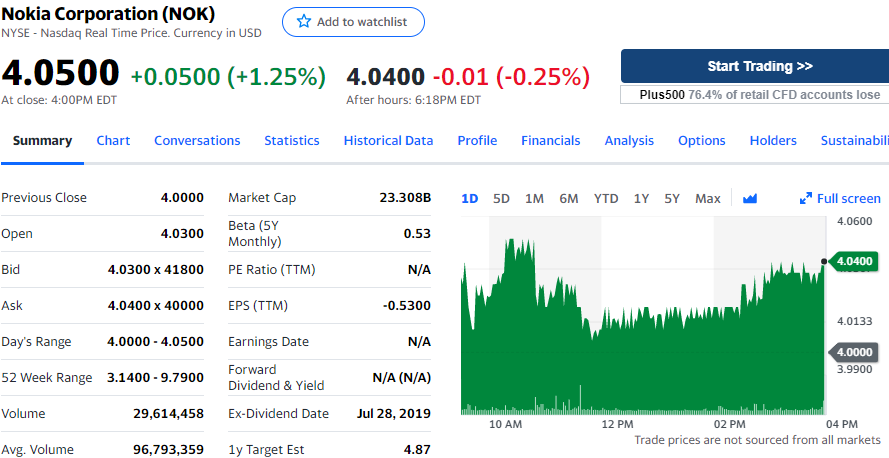Viewport: 889px width, 458px height.
Task: Choose the 1M chart range
Action: click(534, 199)
